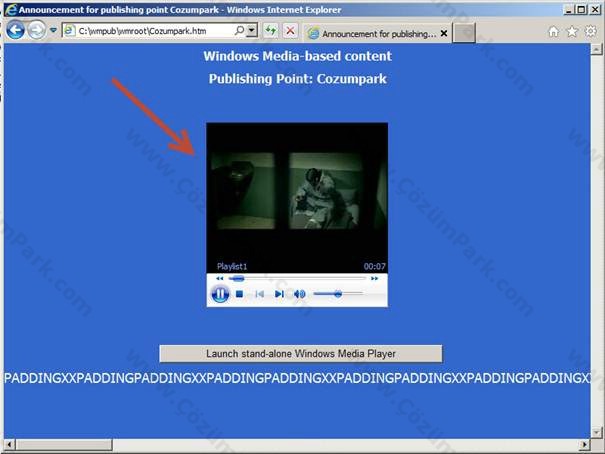Click the page icon in address bar
The height and width of the screenshot is (454, 605).
pyautogui.click(x=69, y=30)
